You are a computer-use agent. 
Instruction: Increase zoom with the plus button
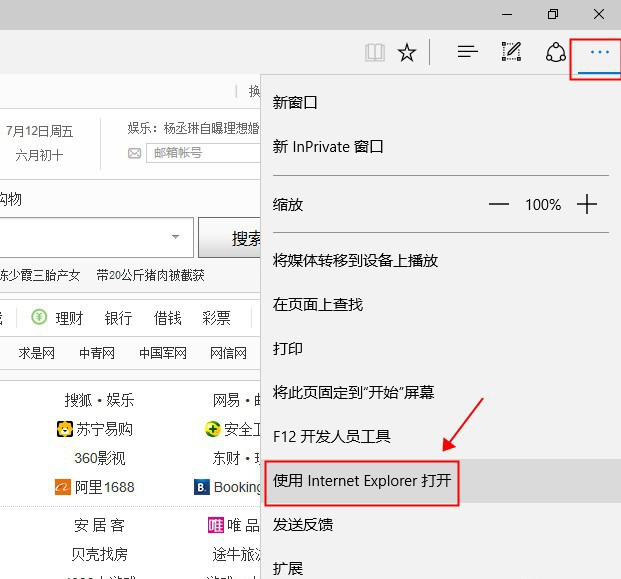(x=587, y=204)
